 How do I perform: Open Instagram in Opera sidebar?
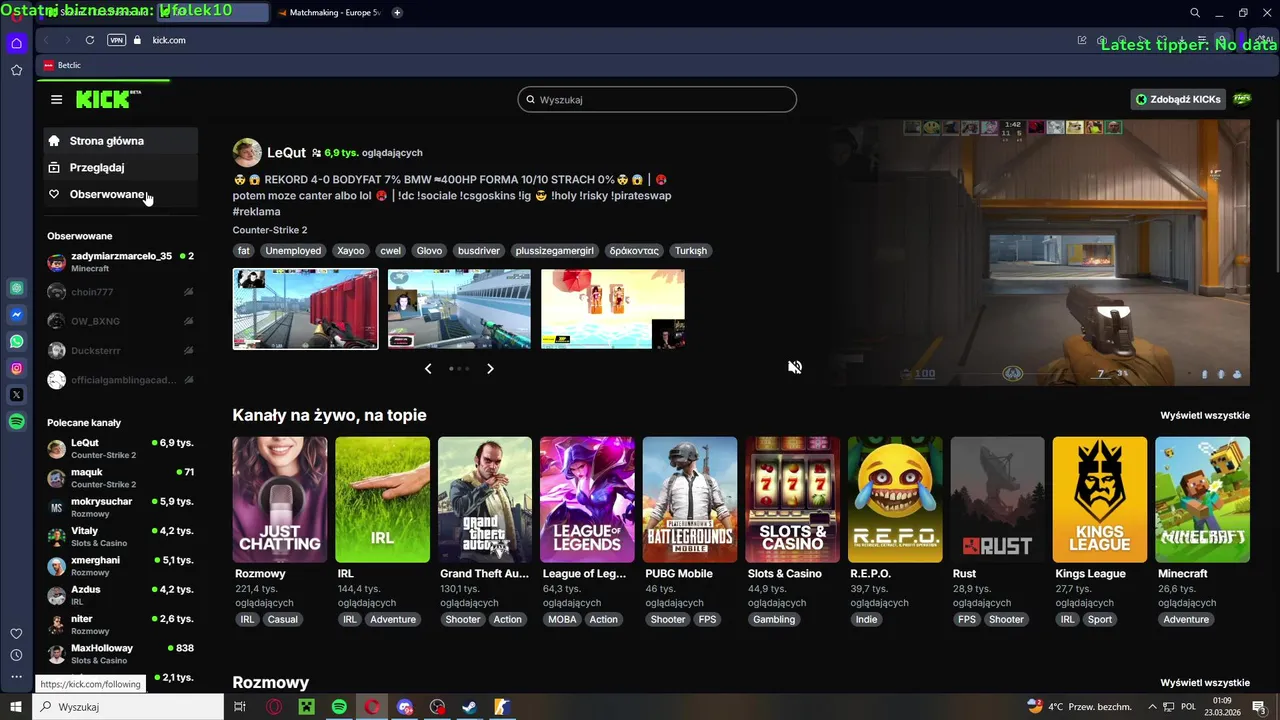(16, 368)
